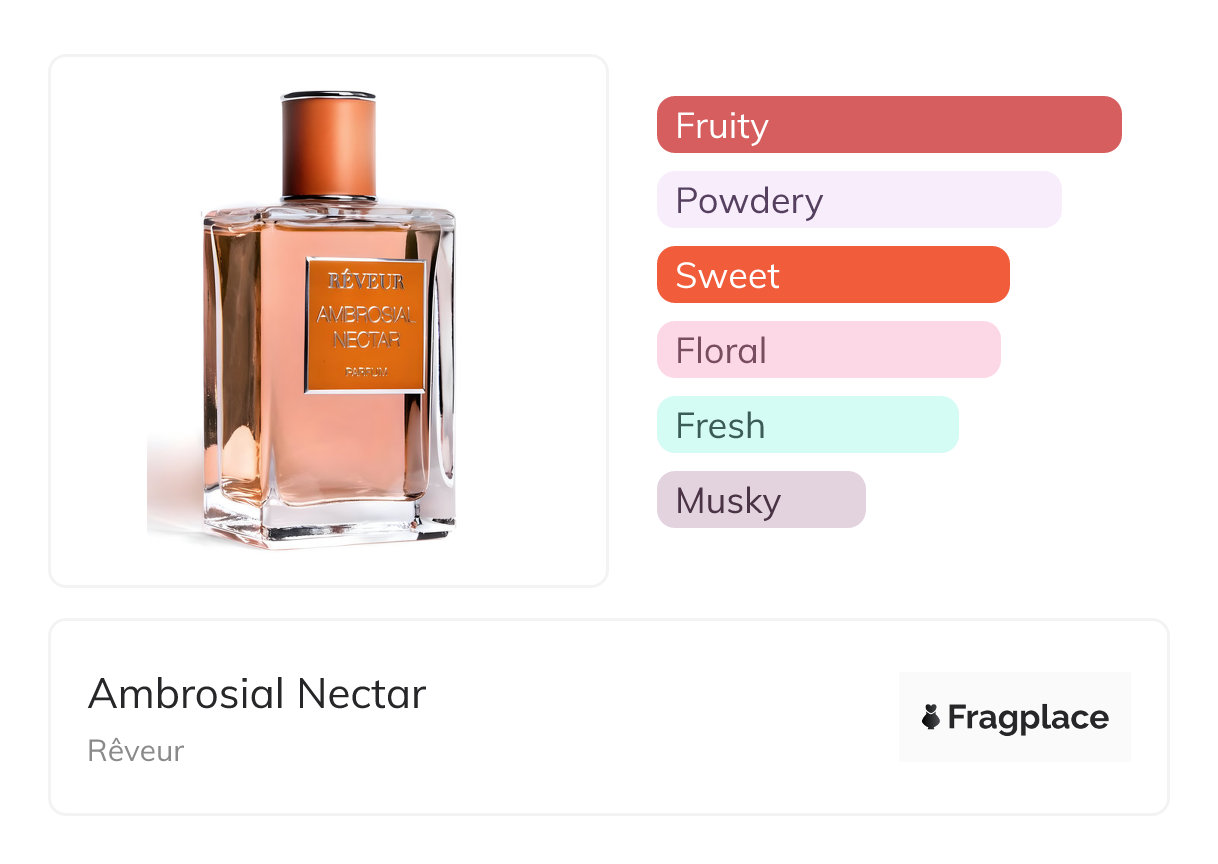The height and width of the screenshot is (864, 1218).
Task: Click the orange label plate on the bottle
Action: 366,325
